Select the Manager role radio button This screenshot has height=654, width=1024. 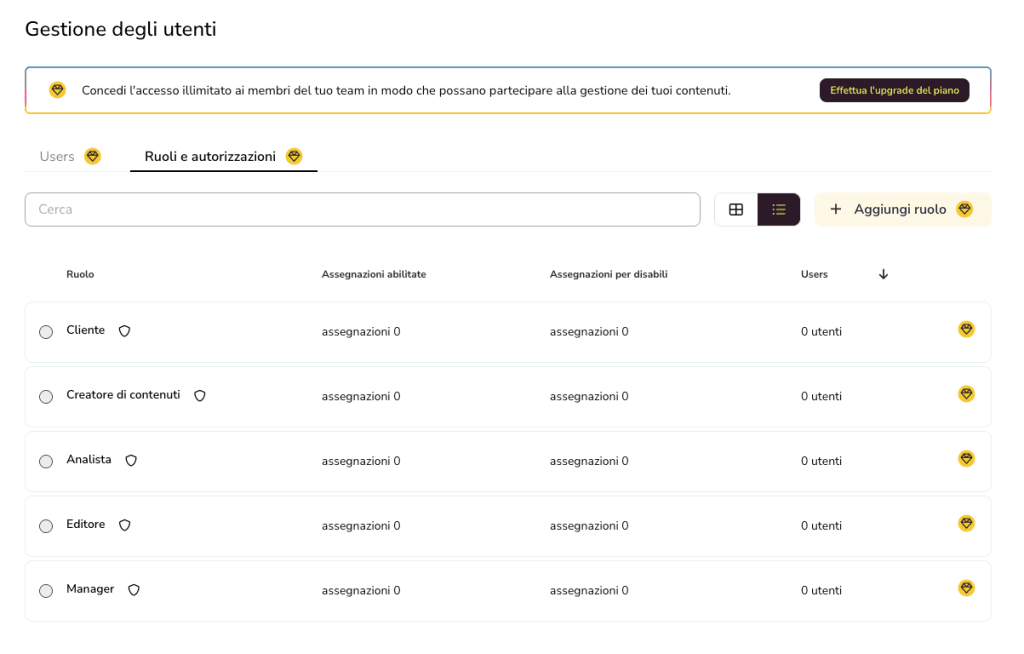tap(46, 591)
